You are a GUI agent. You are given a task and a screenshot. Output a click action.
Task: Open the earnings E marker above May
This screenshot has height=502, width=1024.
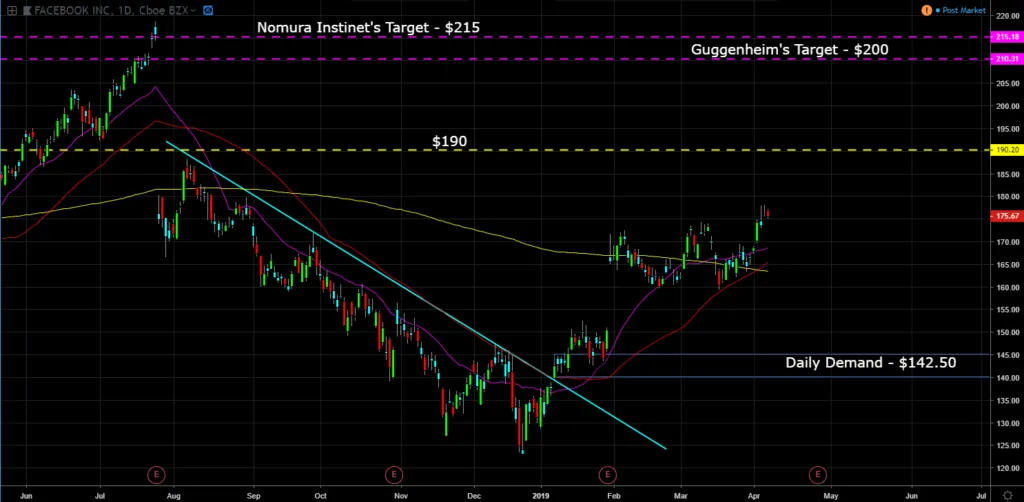coord(817,475)
